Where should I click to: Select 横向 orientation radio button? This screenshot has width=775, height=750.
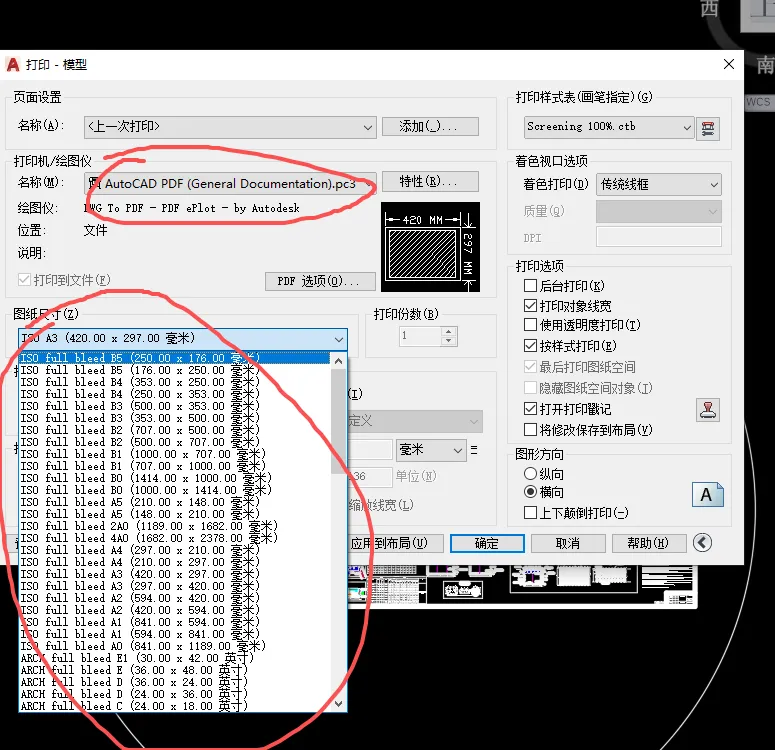click(530, 492)
